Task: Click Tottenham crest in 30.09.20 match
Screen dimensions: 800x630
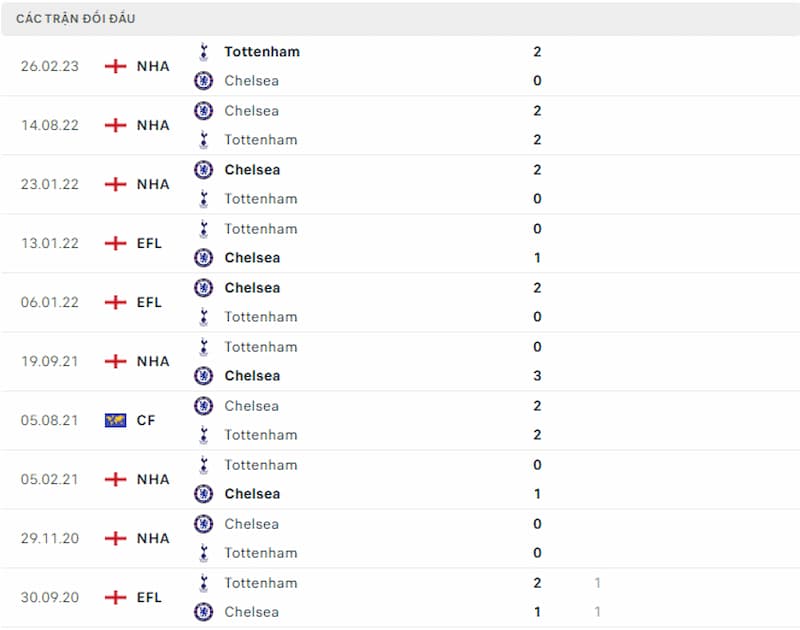Action: pos(204,583)
